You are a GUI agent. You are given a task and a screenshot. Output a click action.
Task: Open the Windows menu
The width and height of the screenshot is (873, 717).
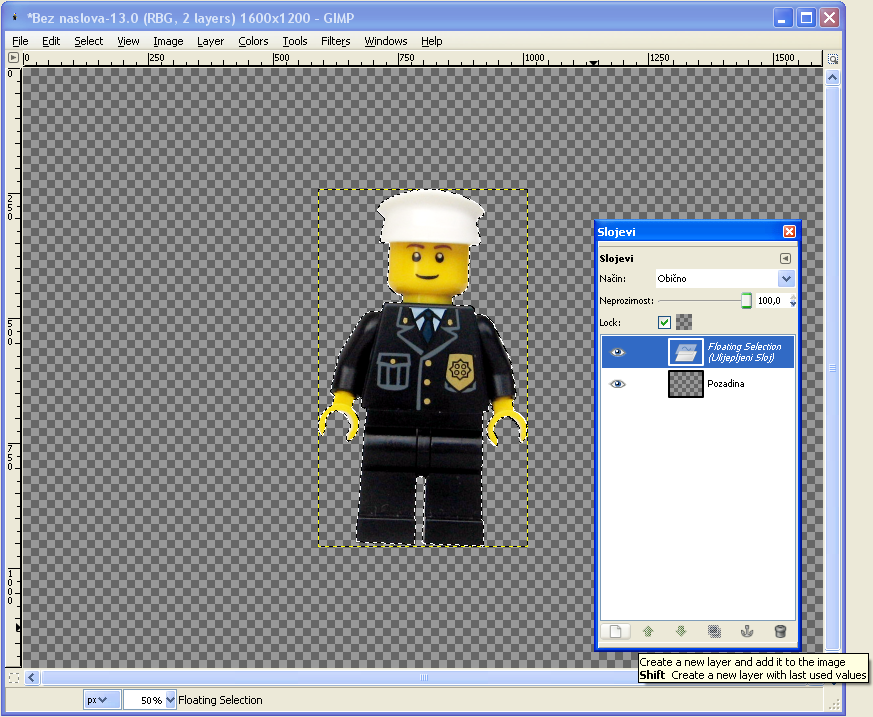coord(386,41)
